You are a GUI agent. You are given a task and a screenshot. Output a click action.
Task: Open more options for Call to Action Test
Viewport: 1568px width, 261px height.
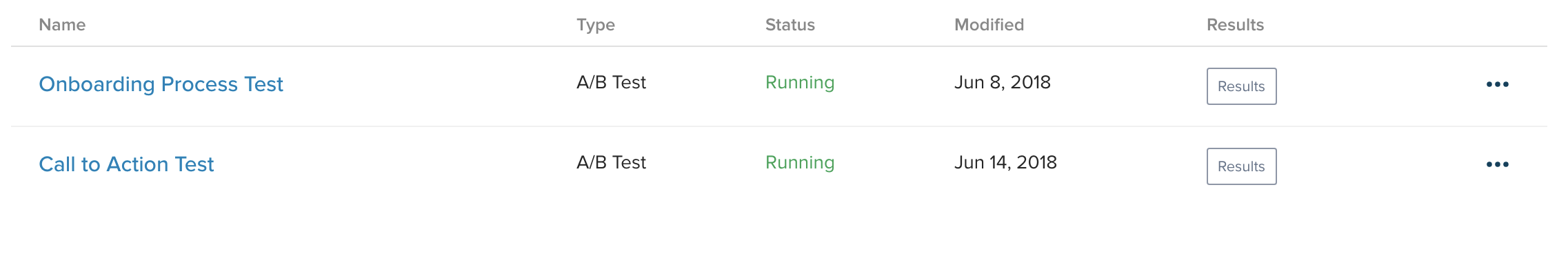[1497, 164]
